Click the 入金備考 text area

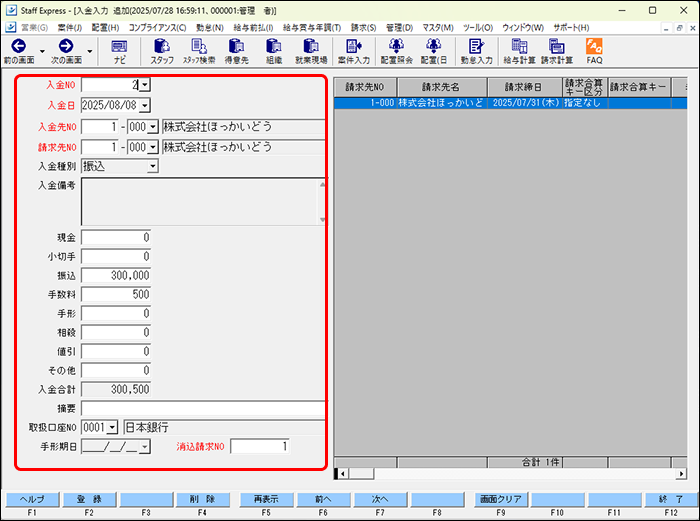pyautogui.click(x=204, y=202)
